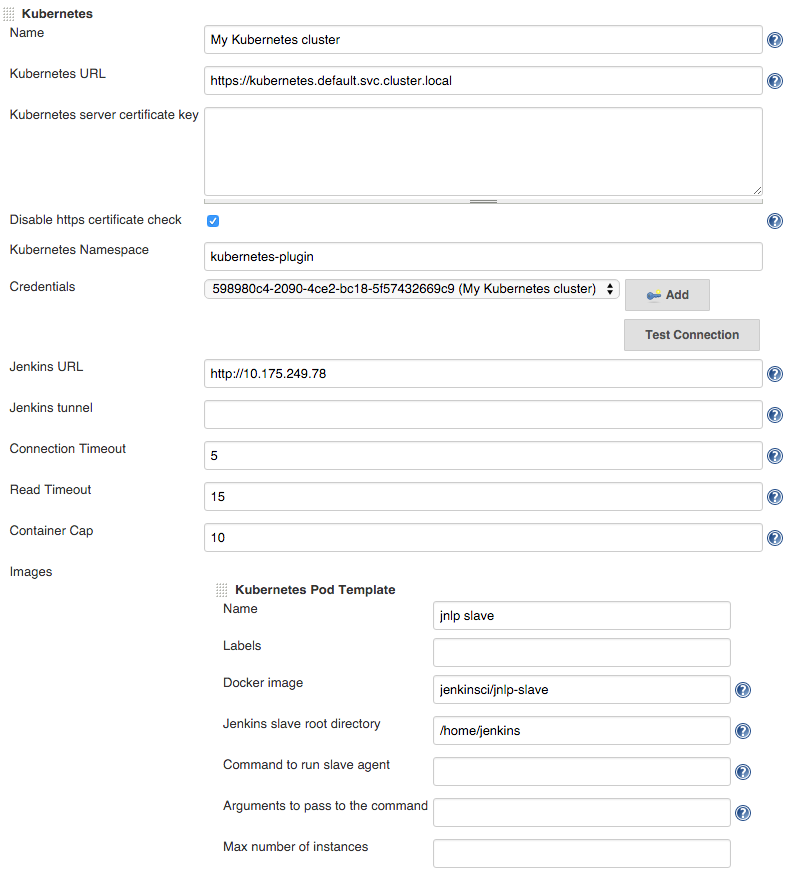Click the 'Credentials' label
Screen dimensions: 795x876
pos(42,287)
